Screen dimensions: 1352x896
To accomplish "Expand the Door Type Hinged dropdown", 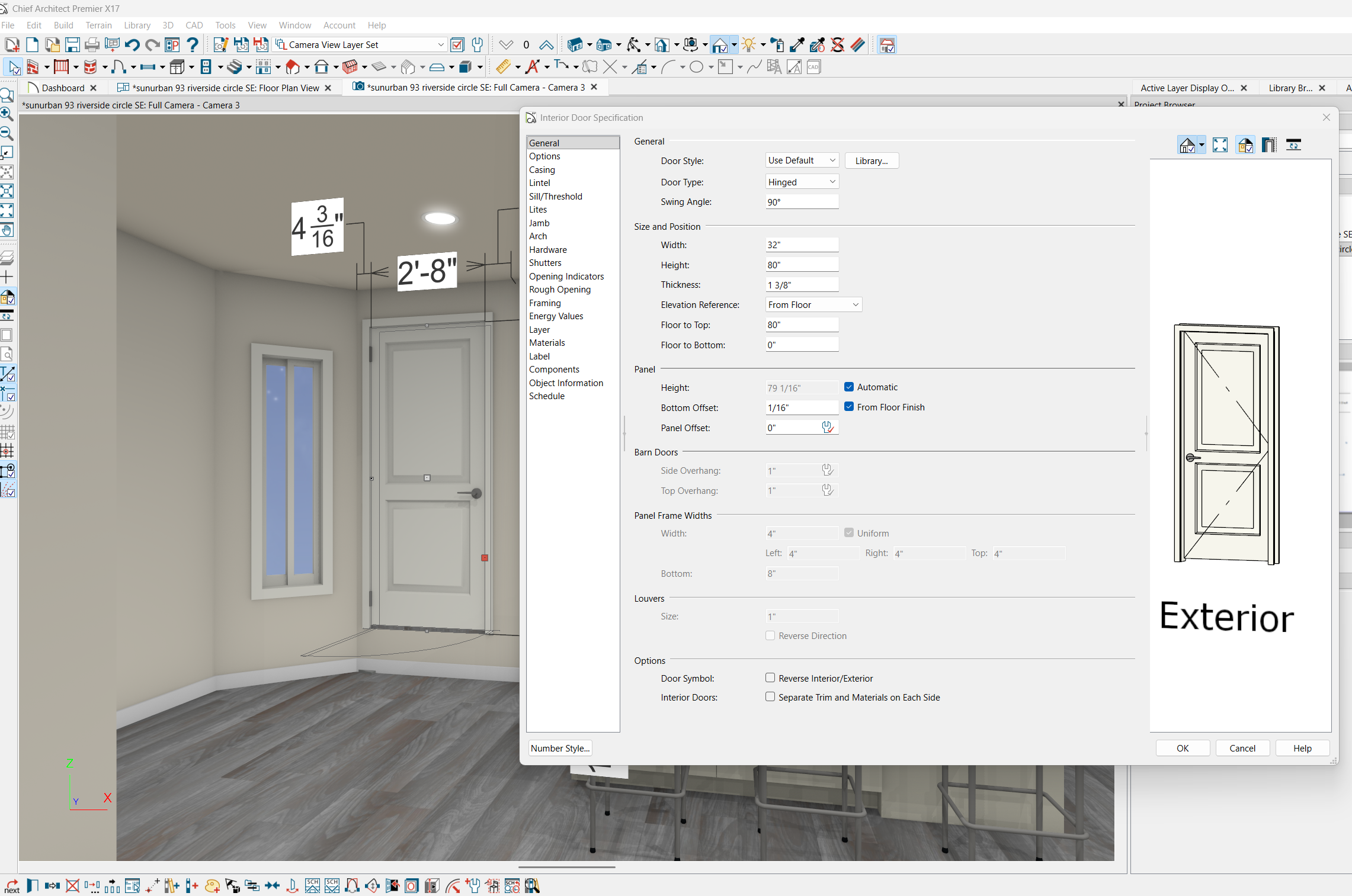I will (x=802, y=182).
